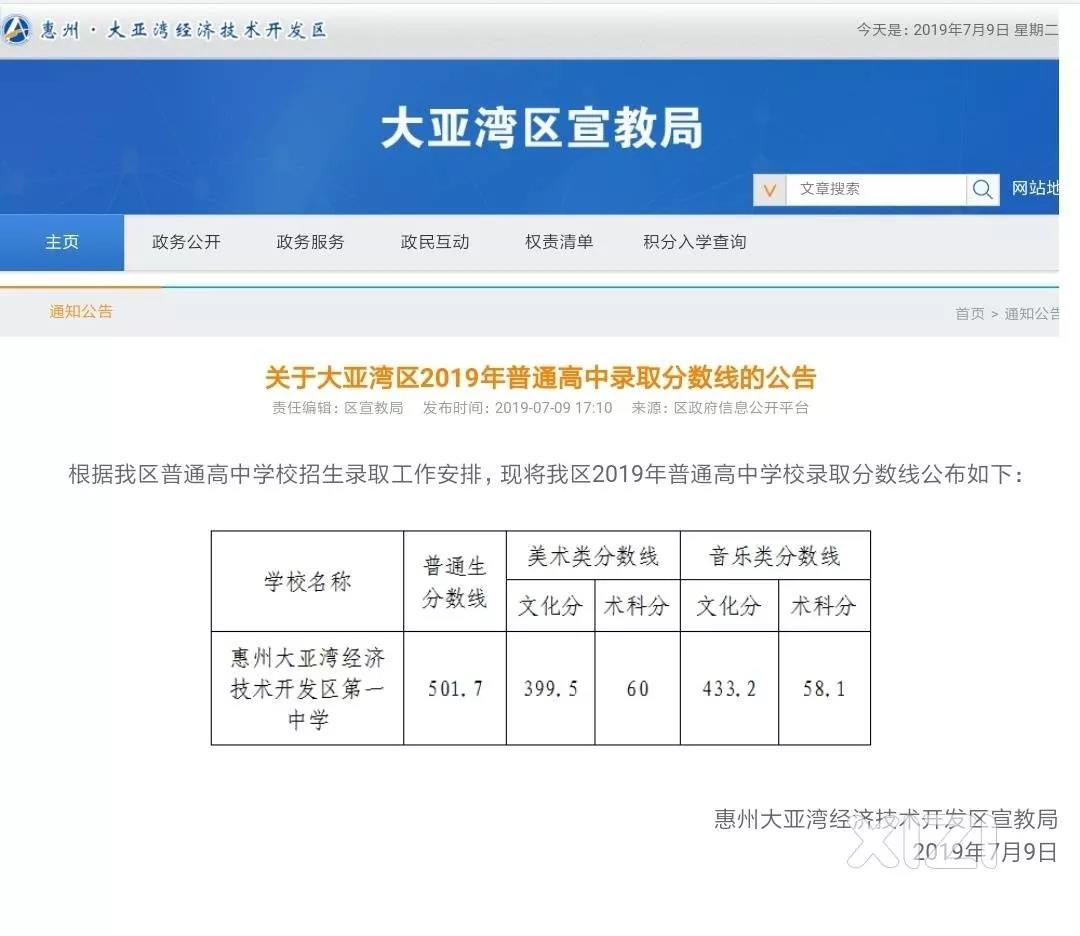
Task: Open the 主页 menu tab
Action: (x=62, y=242)
